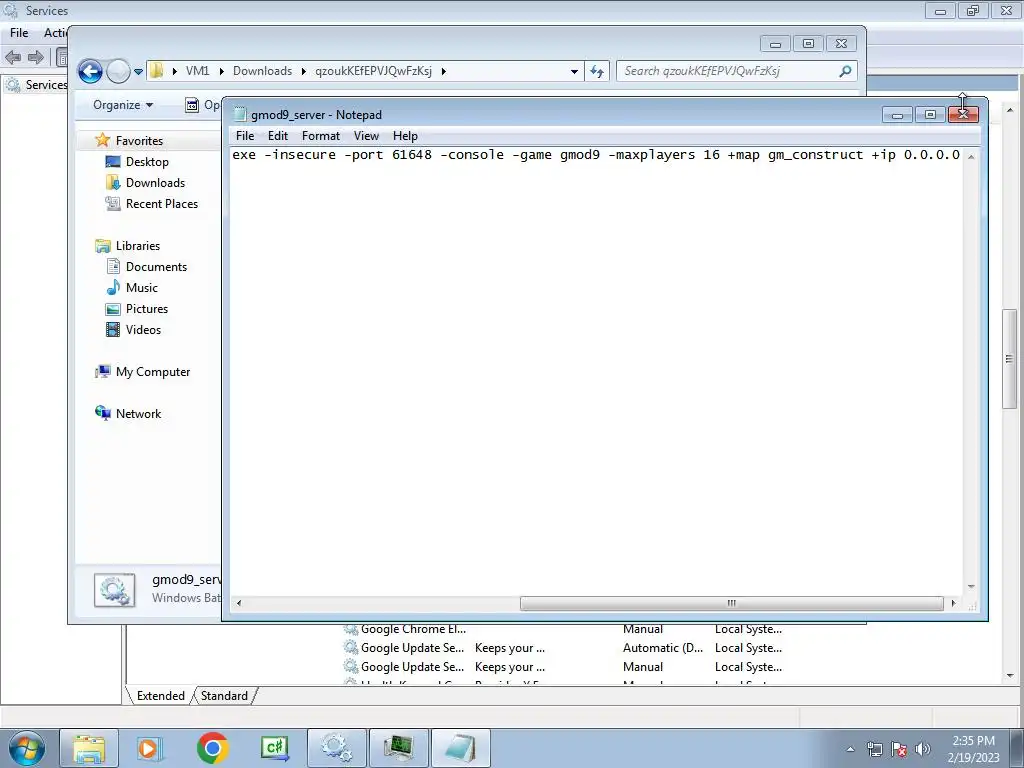The width and height of the screenshot is (1024, 768).
Task: Select Network in the navigation pane
Action: coord(138,413)
